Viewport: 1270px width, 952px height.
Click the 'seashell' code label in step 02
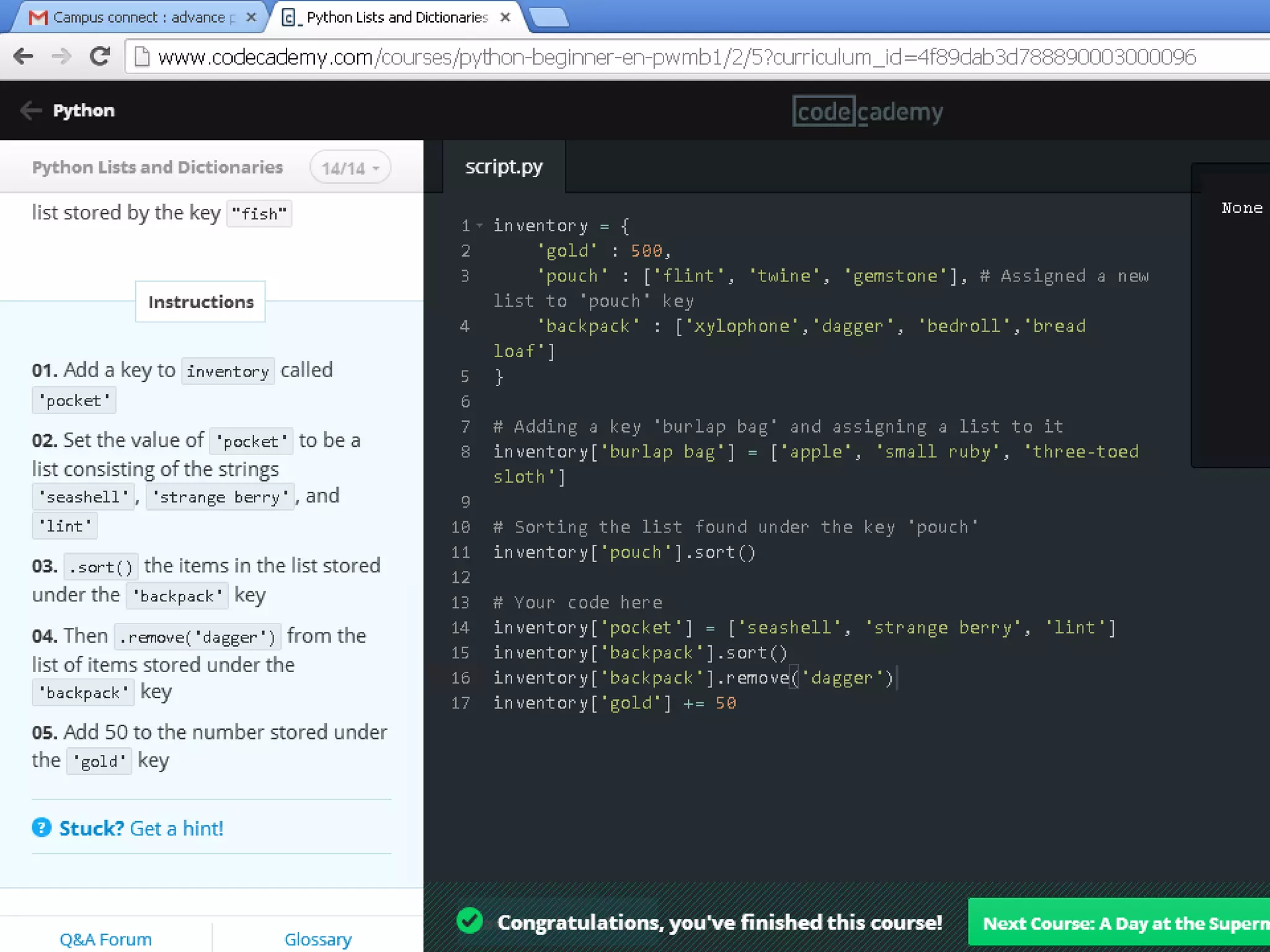pos(83,497)
